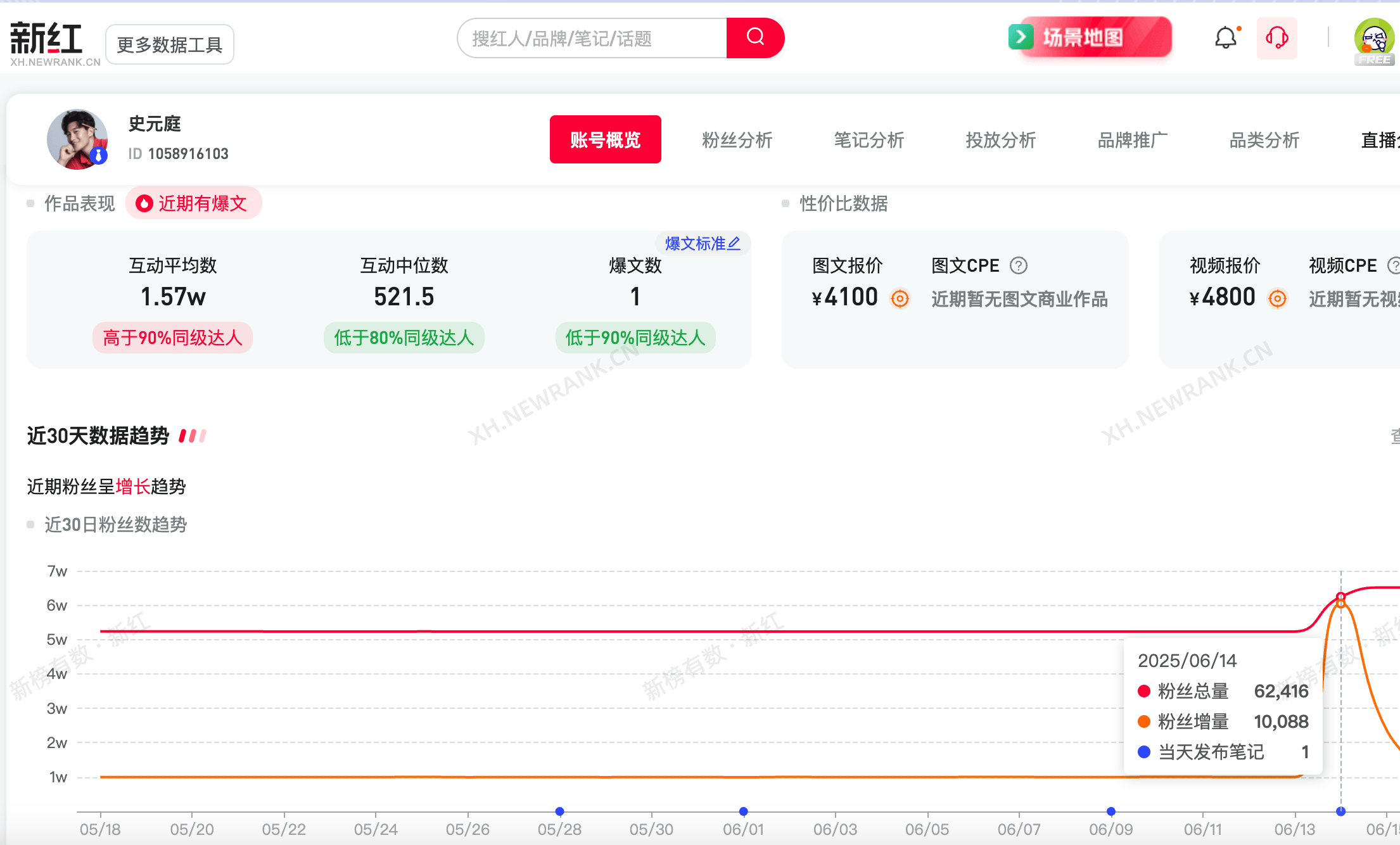The image size is (1400, 845).
Task: Switch to 投放分析 tab
Action: pyautogui.click(x=1001, y=140)
